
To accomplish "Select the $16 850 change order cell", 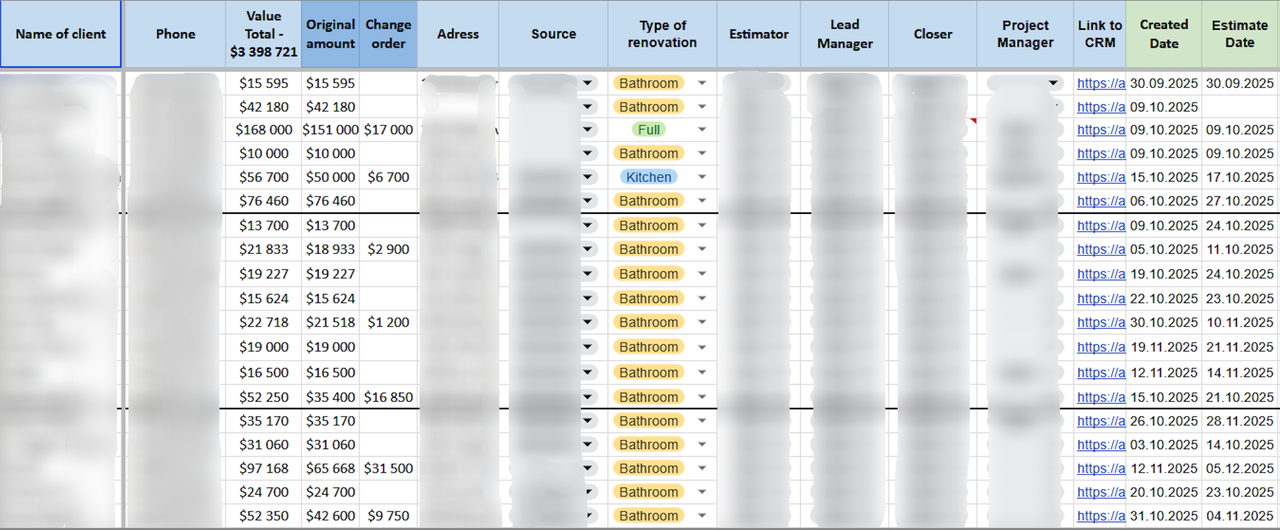I will (388, 398).
